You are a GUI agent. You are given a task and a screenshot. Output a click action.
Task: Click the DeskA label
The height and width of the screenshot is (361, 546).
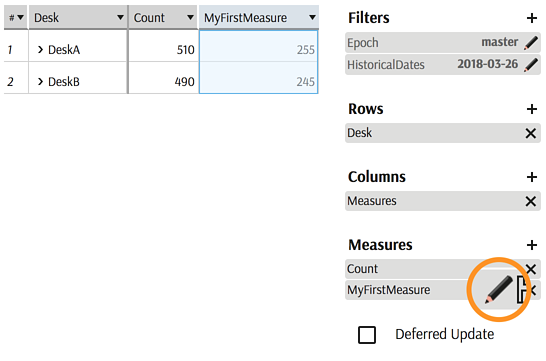[x=64, y=50]
